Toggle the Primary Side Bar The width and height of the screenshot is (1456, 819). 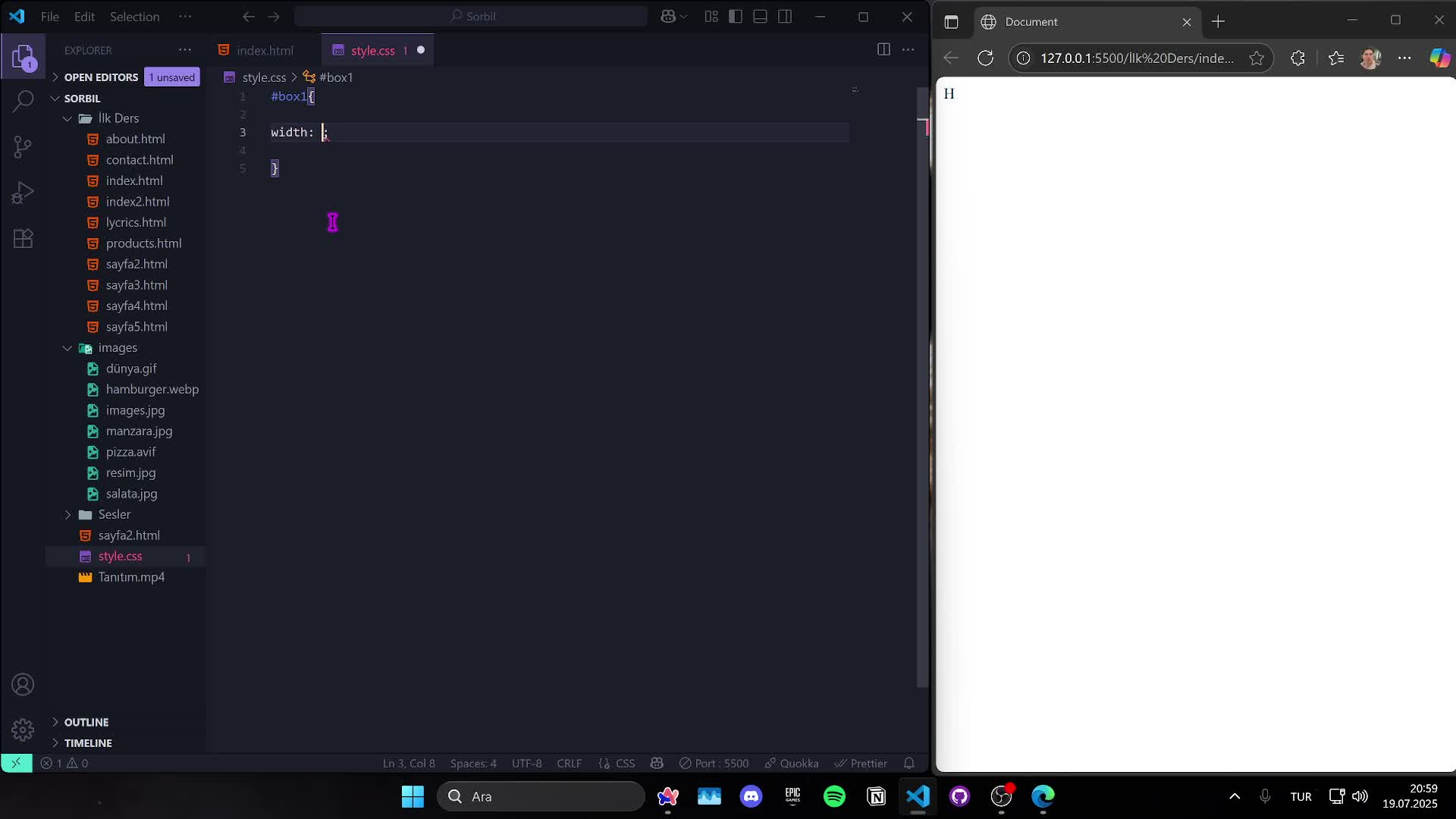point(736,16)
